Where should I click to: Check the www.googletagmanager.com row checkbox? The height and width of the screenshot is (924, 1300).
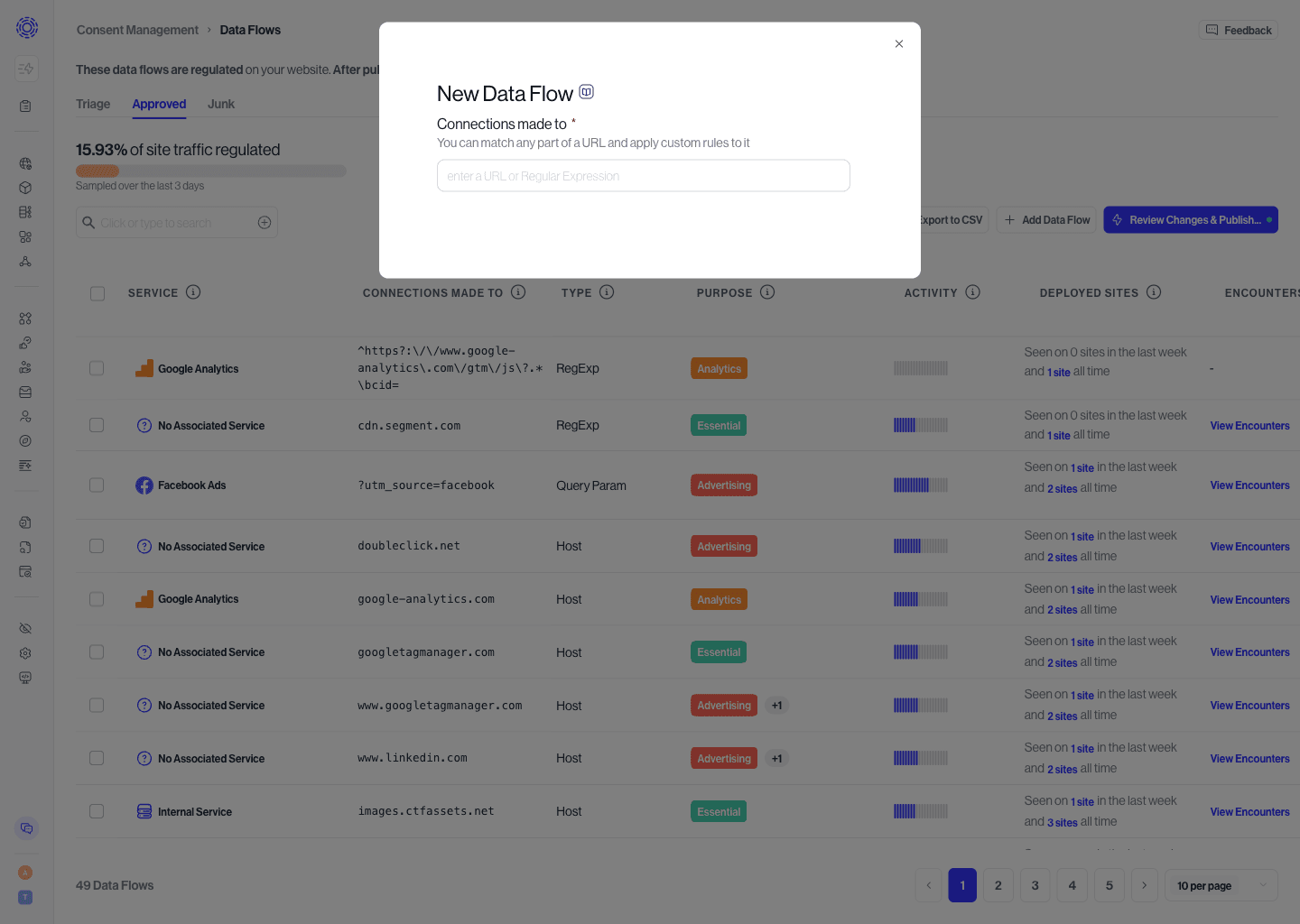[97, 706]
